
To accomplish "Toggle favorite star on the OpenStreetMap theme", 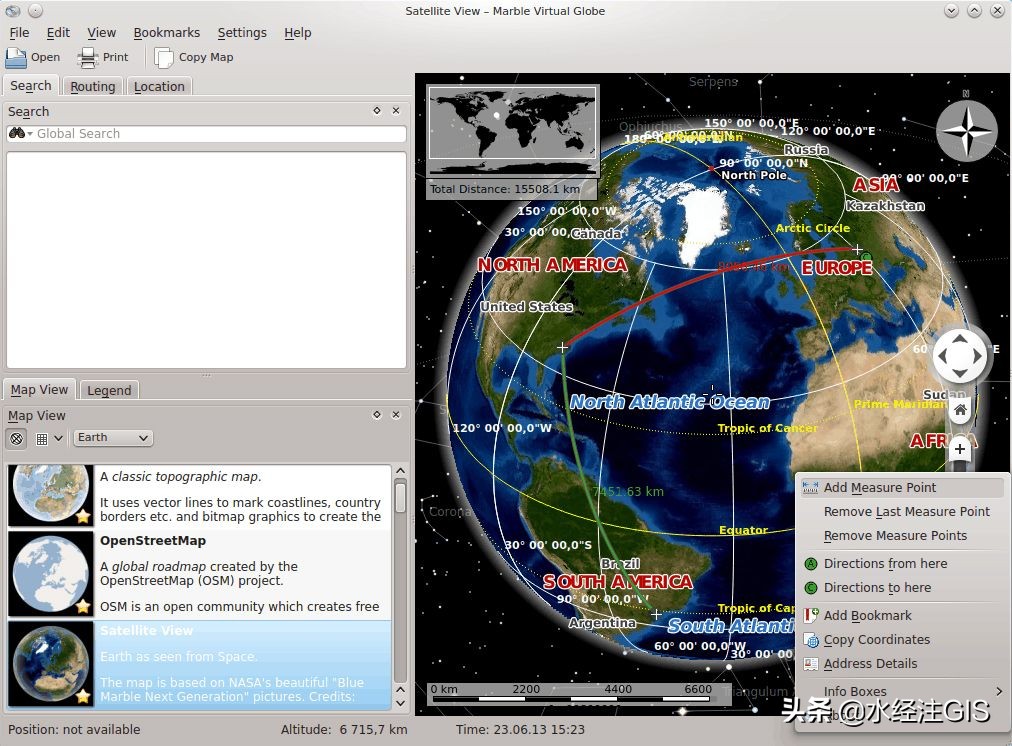I will tap(83, 606).
